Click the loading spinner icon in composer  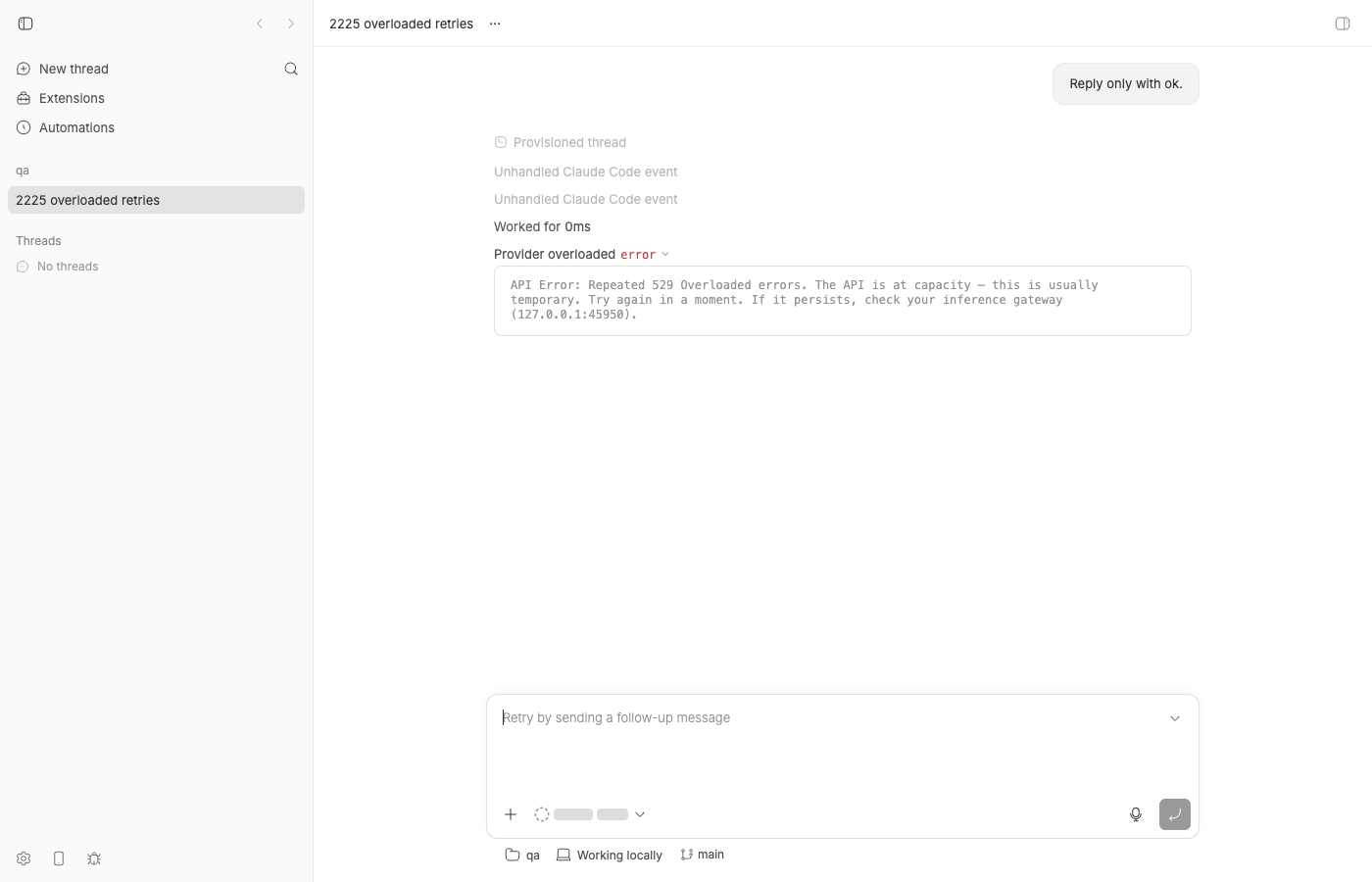[x=542, y=814]
